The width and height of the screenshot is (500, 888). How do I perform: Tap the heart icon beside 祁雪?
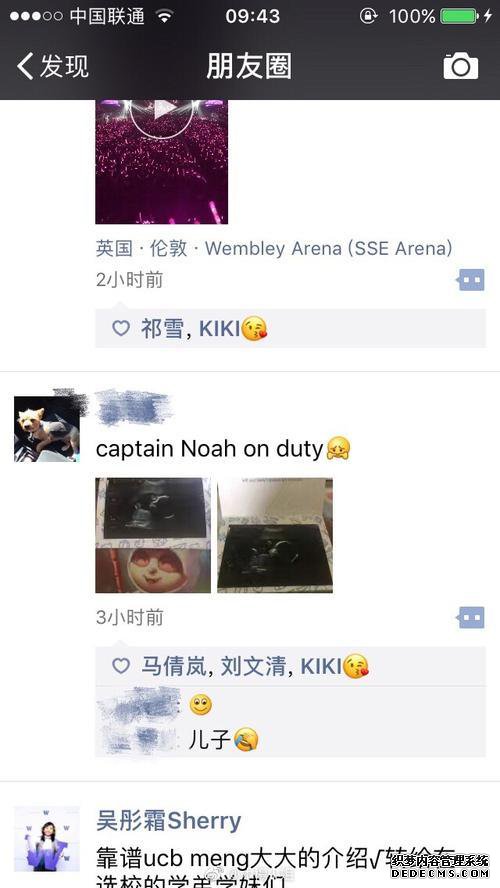click(121, 328)
